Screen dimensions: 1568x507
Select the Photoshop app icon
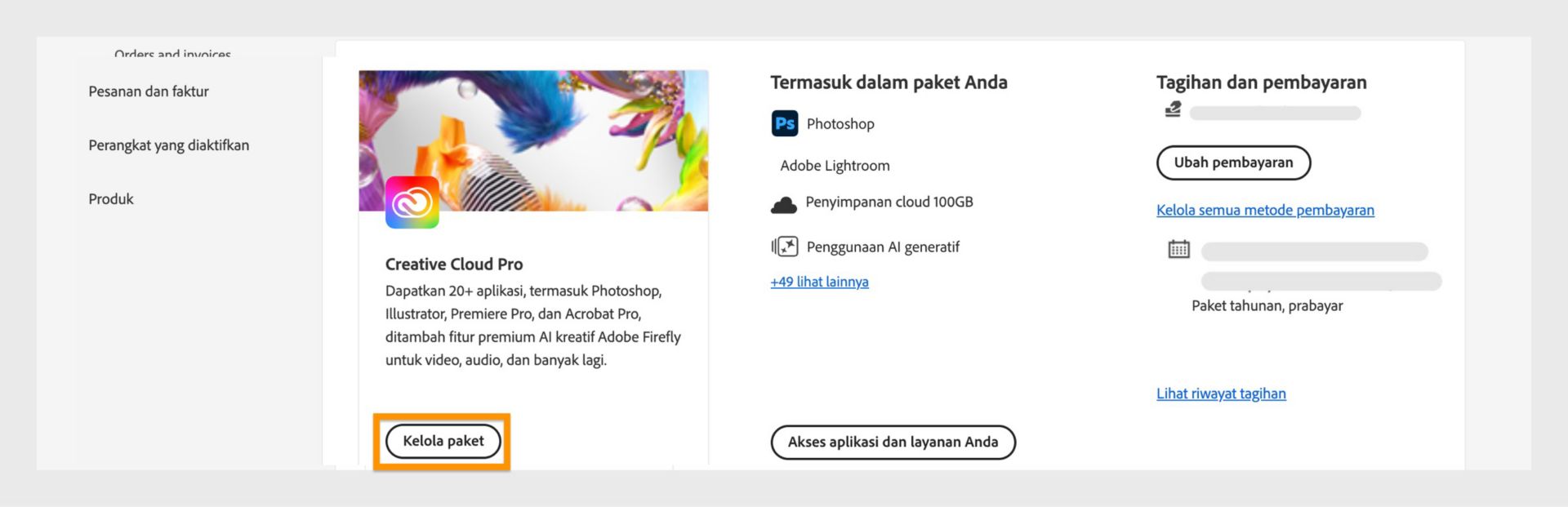[784, 123]
